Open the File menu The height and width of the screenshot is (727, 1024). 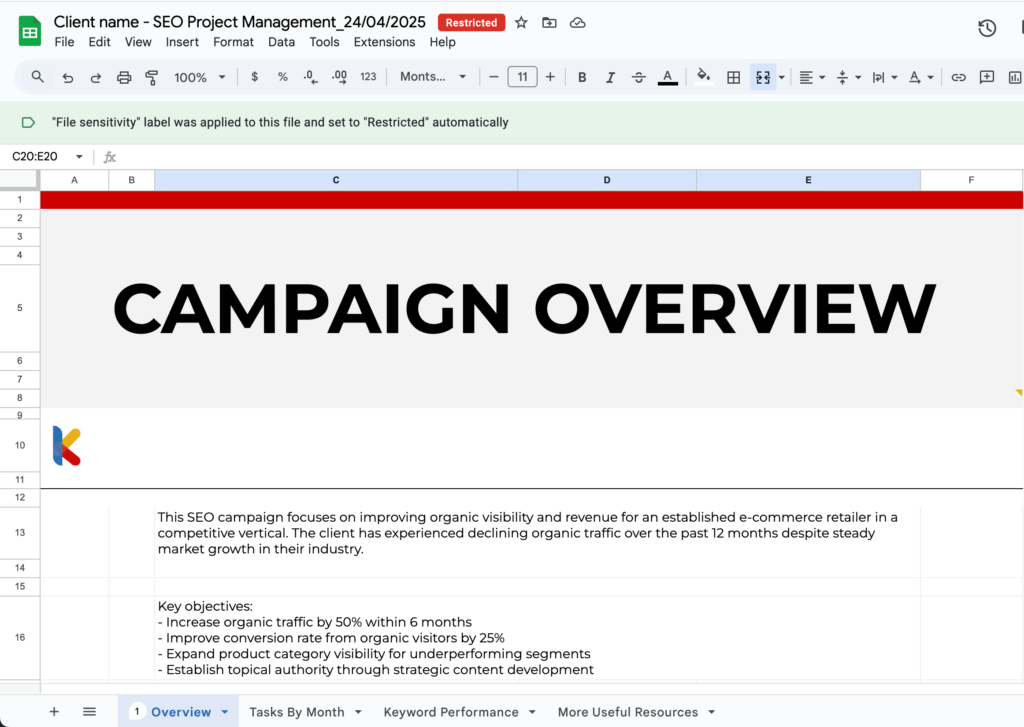(x=64, y=42)
